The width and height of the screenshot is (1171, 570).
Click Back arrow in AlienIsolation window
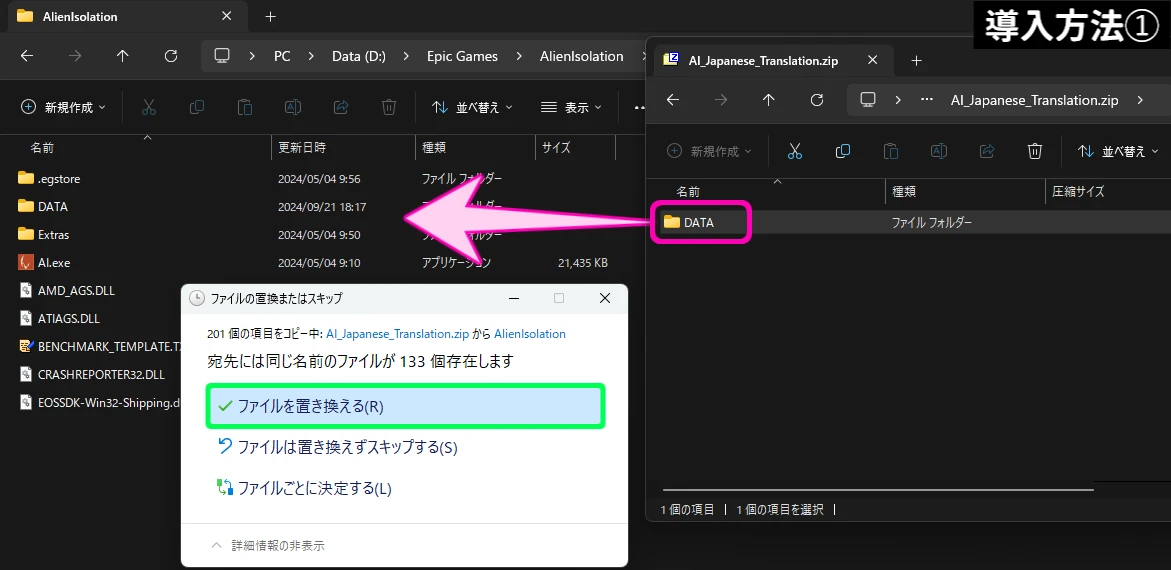click(27, 56)
